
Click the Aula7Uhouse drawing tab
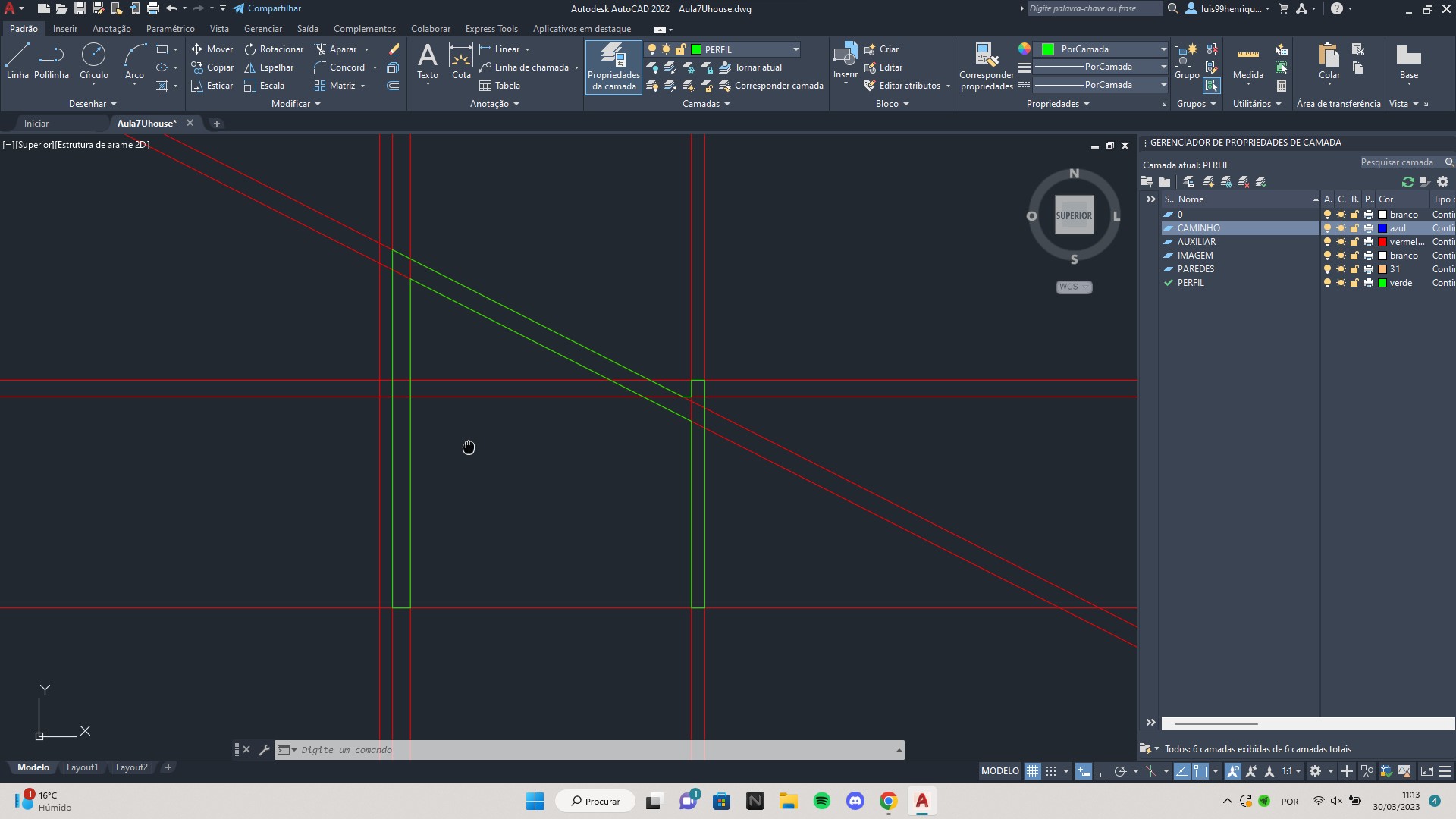146,123
